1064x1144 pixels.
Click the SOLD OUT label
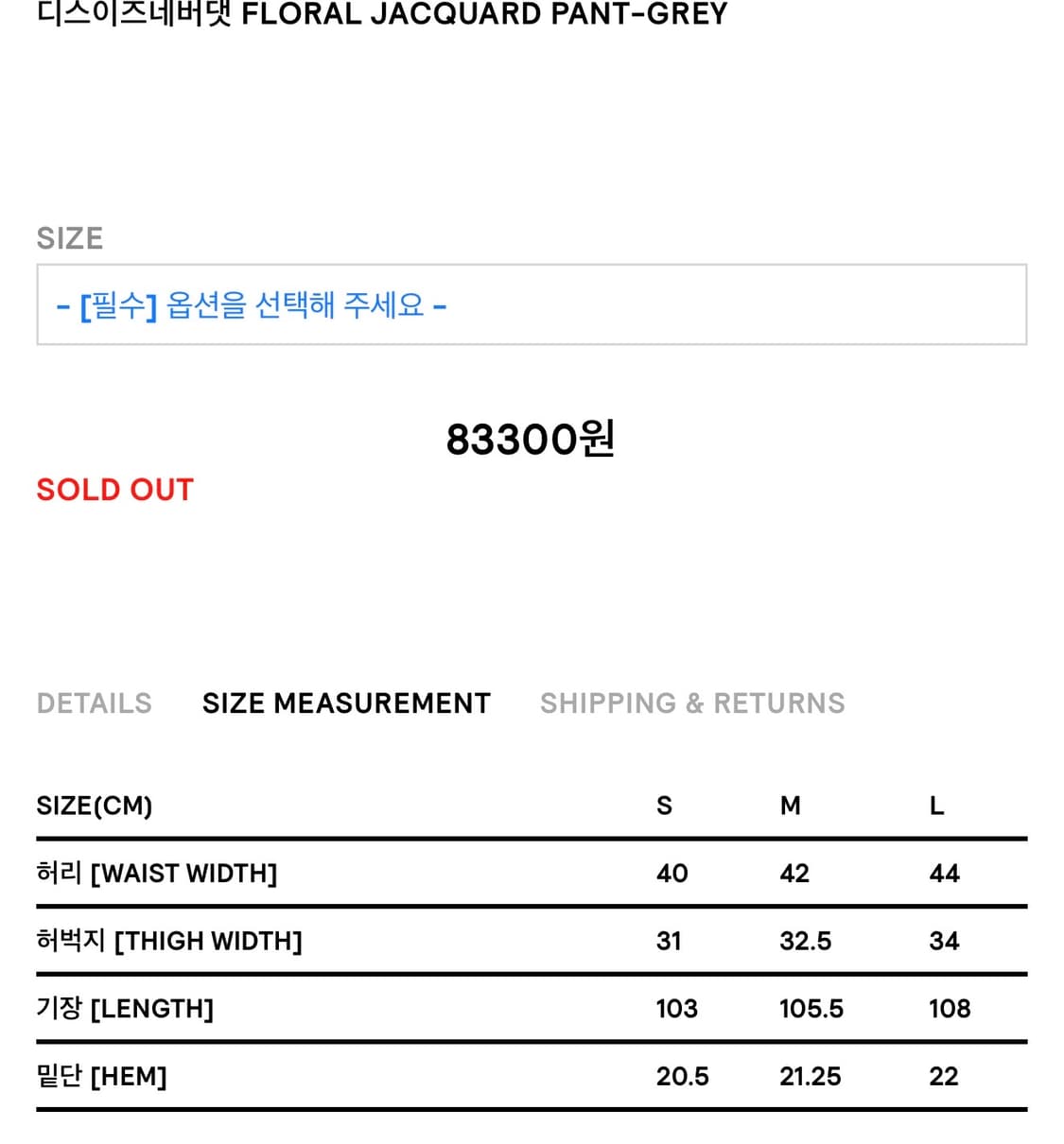pos(113,490)
